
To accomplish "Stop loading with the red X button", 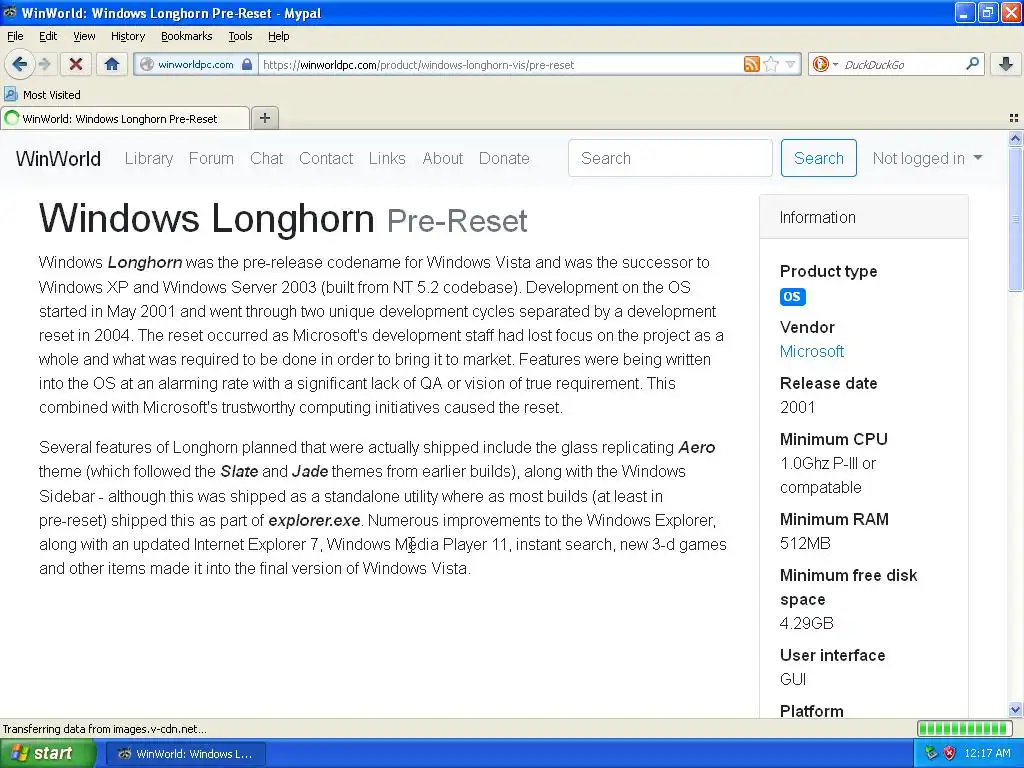I will [x=76, y=64].
